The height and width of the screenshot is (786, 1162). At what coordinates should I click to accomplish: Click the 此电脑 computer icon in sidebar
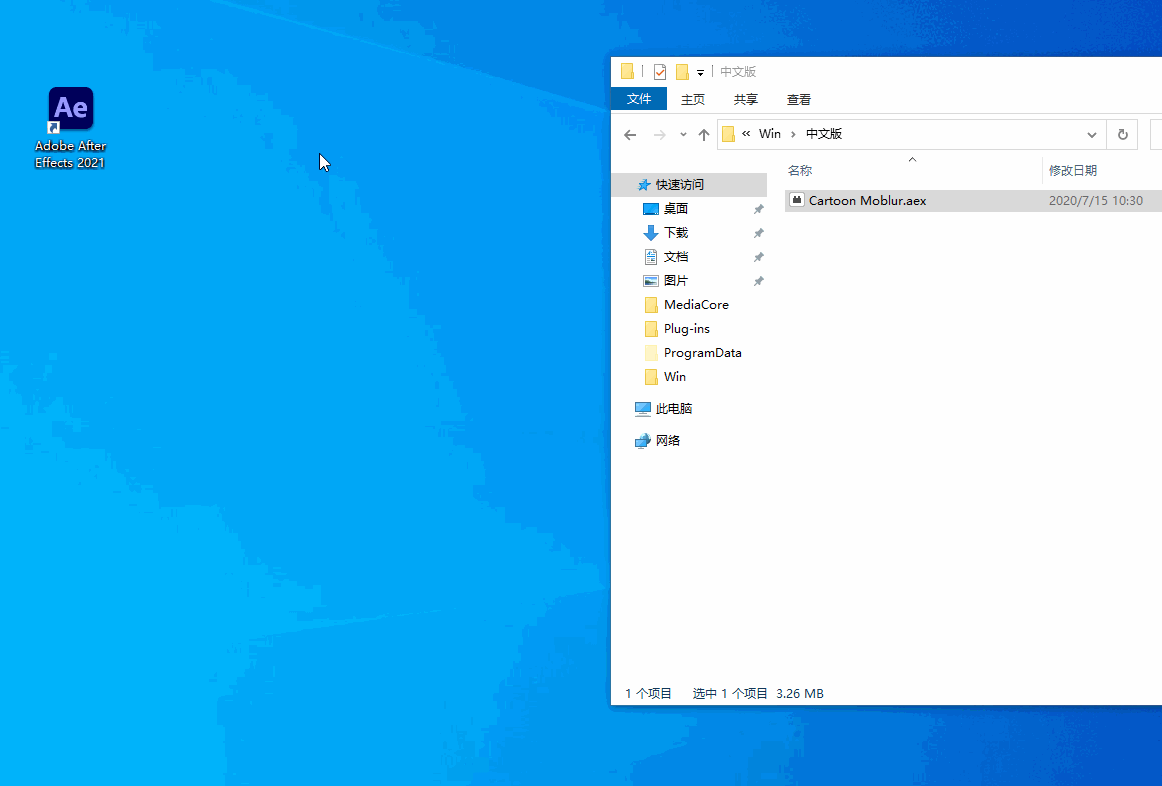click(x=643, y=409)
